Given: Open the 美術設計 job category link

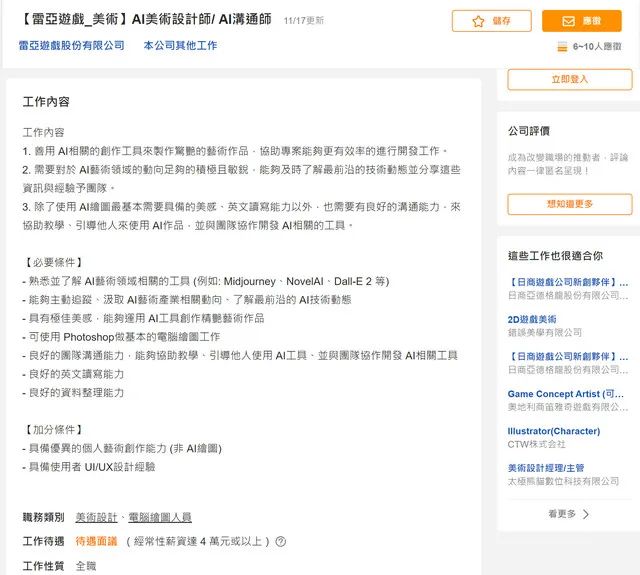Looking at the screenshot, I should click(x=96, y=517).
